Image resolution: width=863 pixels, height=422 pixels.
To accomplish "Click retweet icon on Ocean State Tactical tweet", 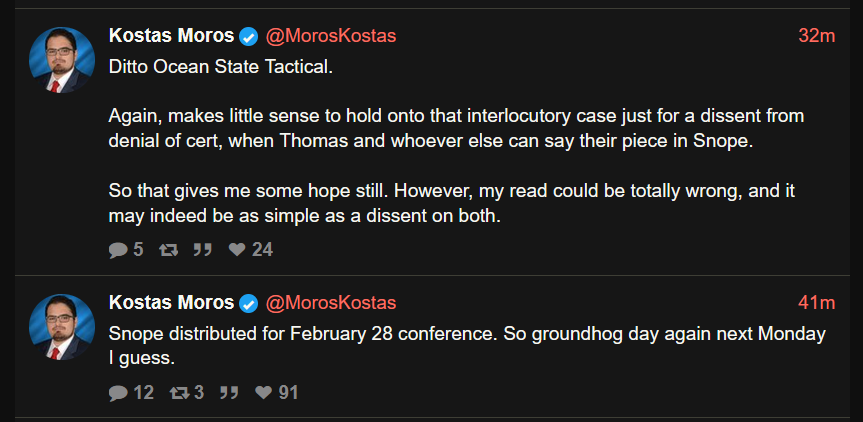I will (168, 250).
